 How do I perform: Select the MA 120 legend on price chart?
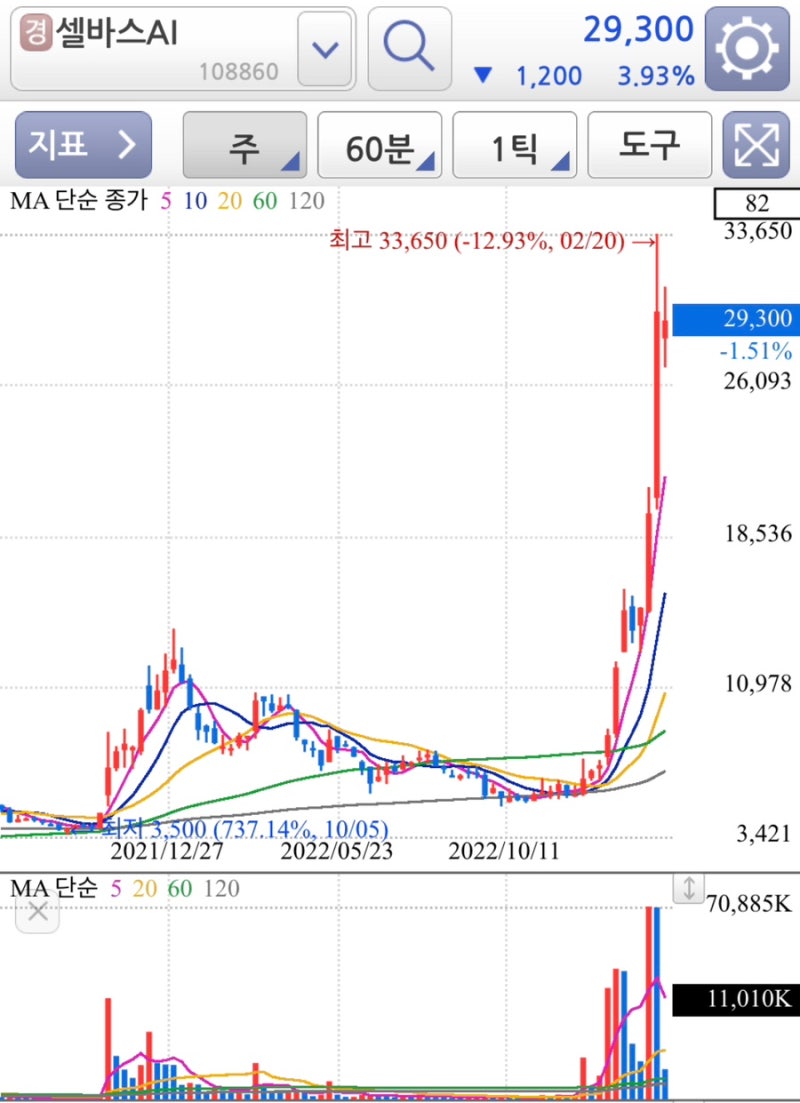(x=306, y=202)
